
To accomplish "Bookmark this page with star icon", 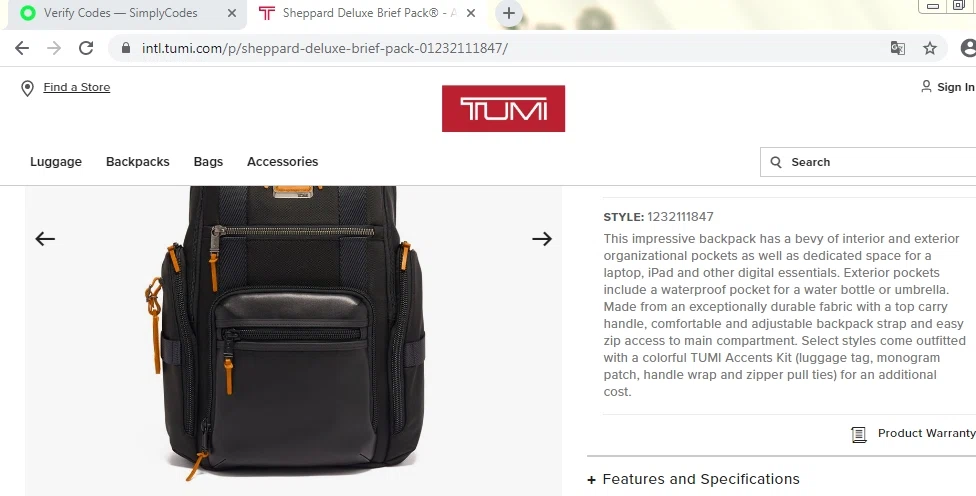I will [929, 48].
